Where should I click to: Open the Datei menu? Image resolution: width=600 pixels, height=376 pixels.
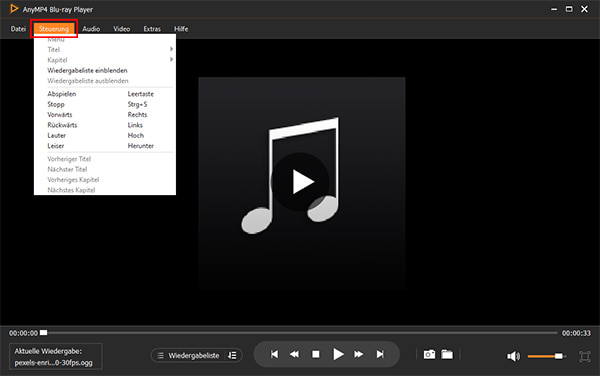(x=18, y=29)
